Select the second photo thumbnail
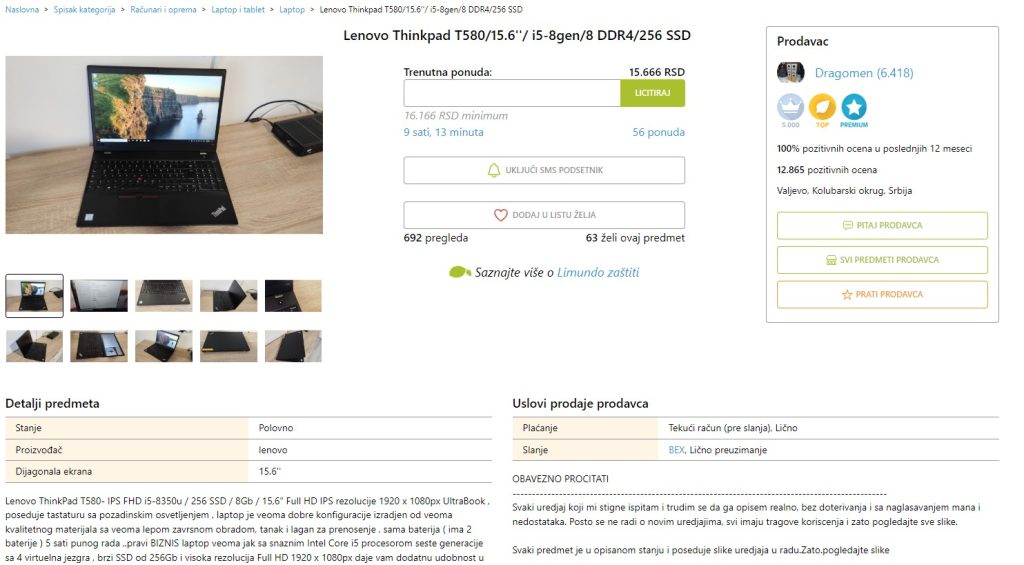The image size is (1024, 565). click(99, 295)
